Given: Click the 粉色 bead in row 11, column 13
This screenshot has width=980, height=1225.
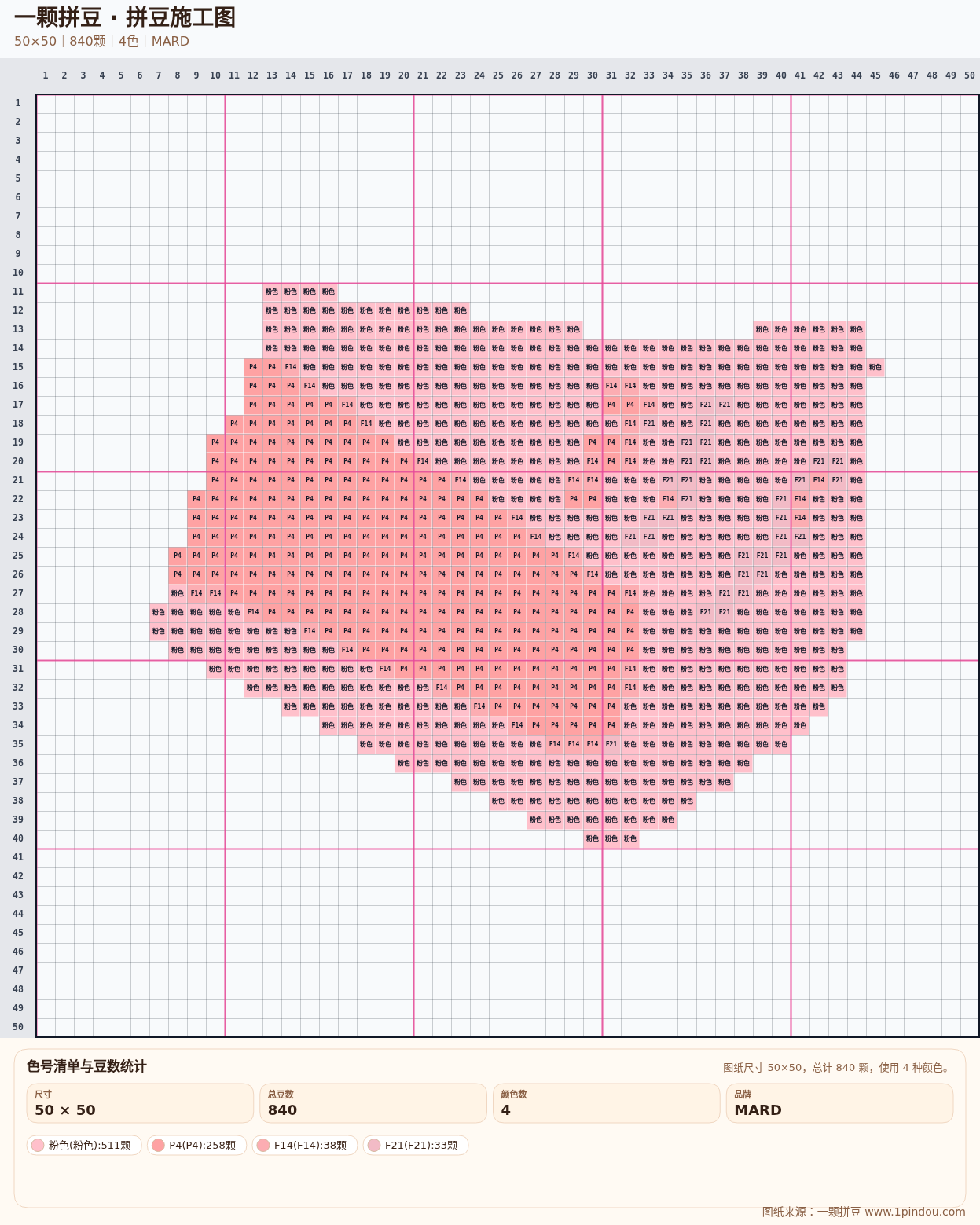Looking at the screenshot, I should 272,292.
